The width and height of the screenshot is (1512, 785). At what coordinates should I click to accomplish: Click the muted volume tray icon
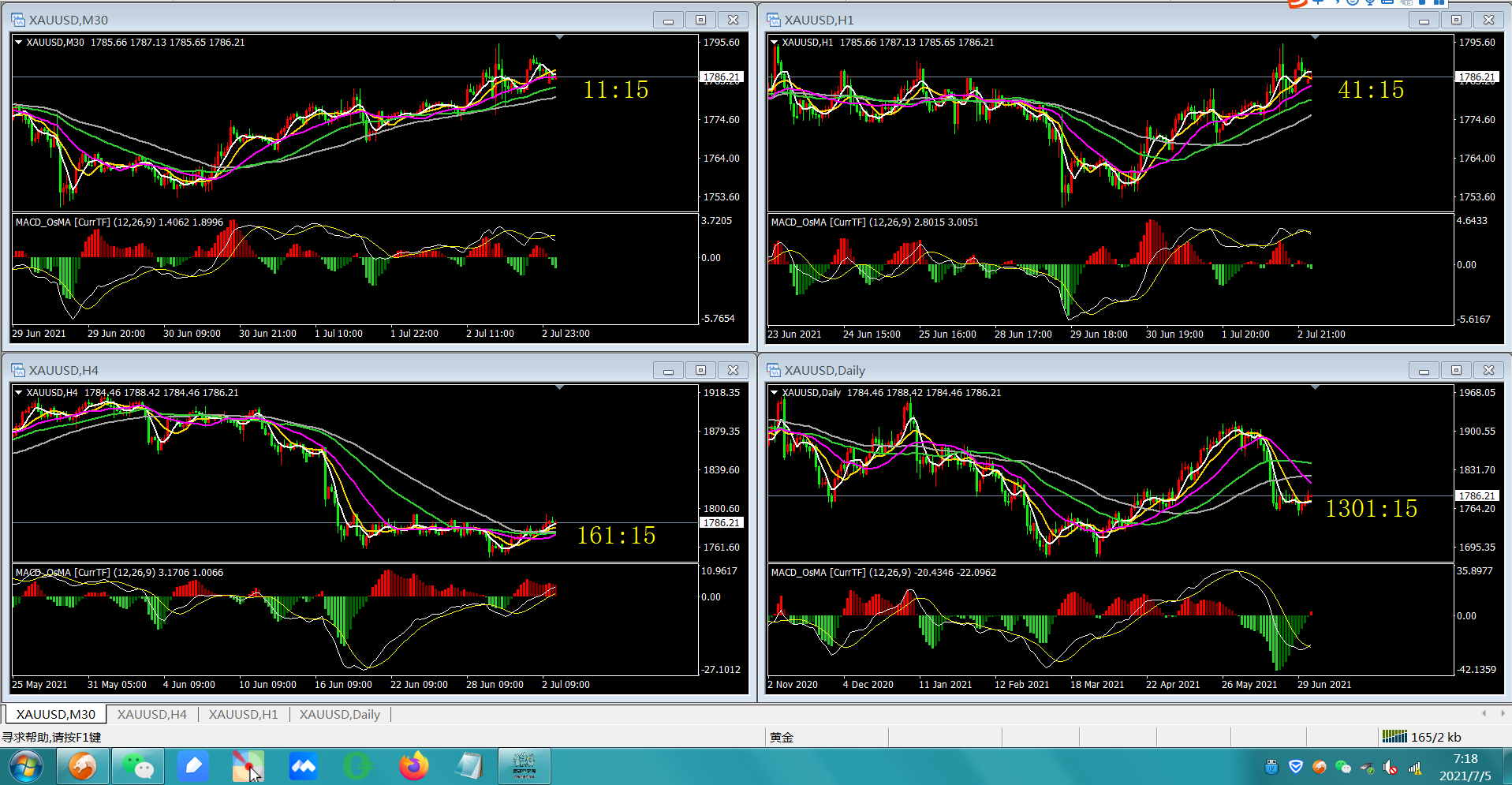(1391, 767)
